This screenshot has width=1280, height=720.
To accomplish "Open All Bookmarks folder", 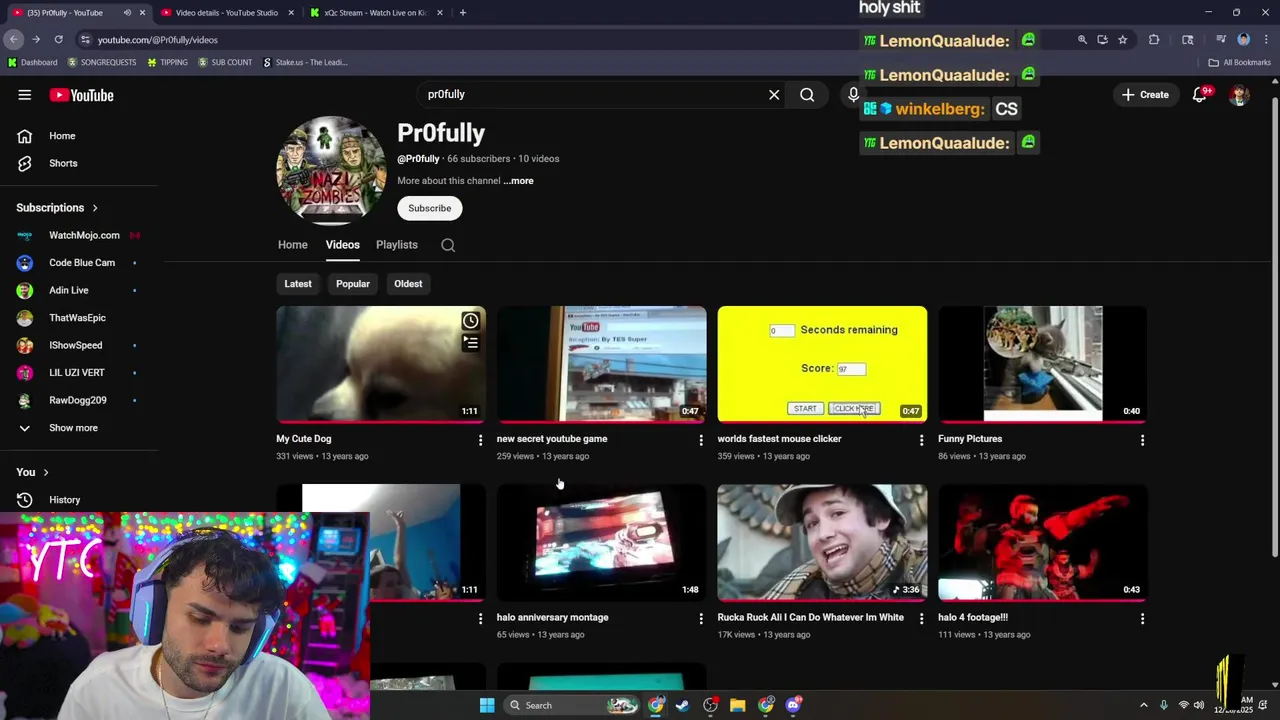I will click(x=1239, y=62).
